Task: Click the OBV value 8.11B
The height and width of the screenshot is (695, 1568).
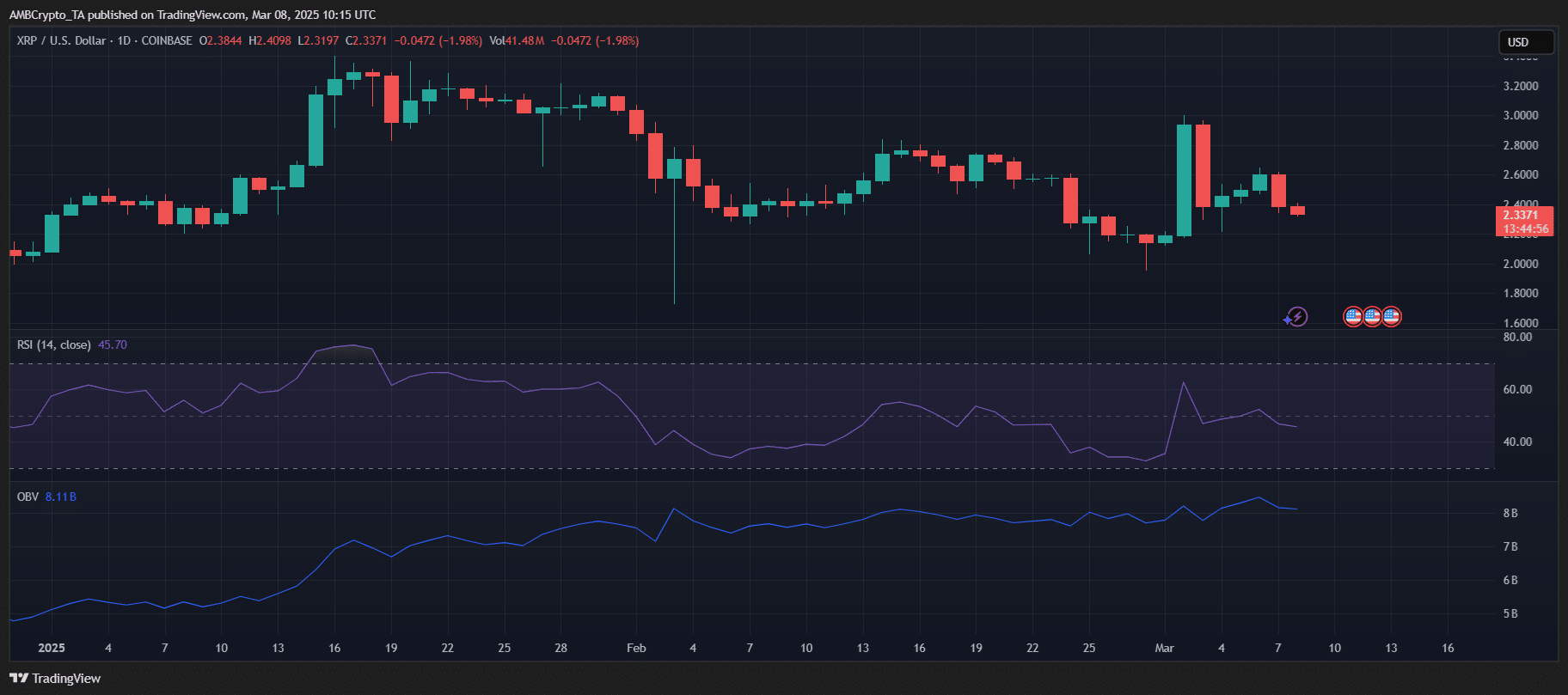Action: point(61,497)
